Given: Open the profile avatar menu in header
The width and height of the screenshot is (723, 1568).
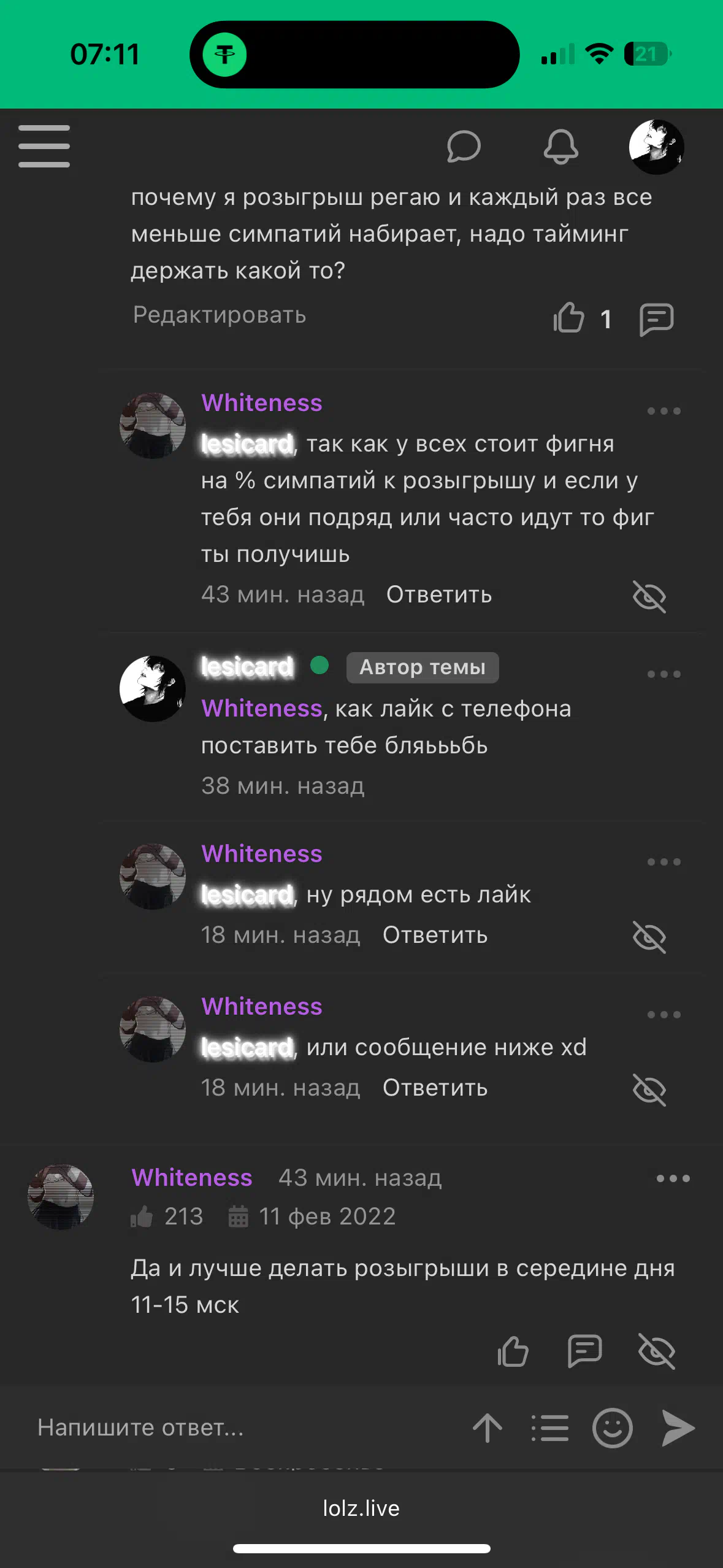Looking at the screenshot, I should [656, 147].
